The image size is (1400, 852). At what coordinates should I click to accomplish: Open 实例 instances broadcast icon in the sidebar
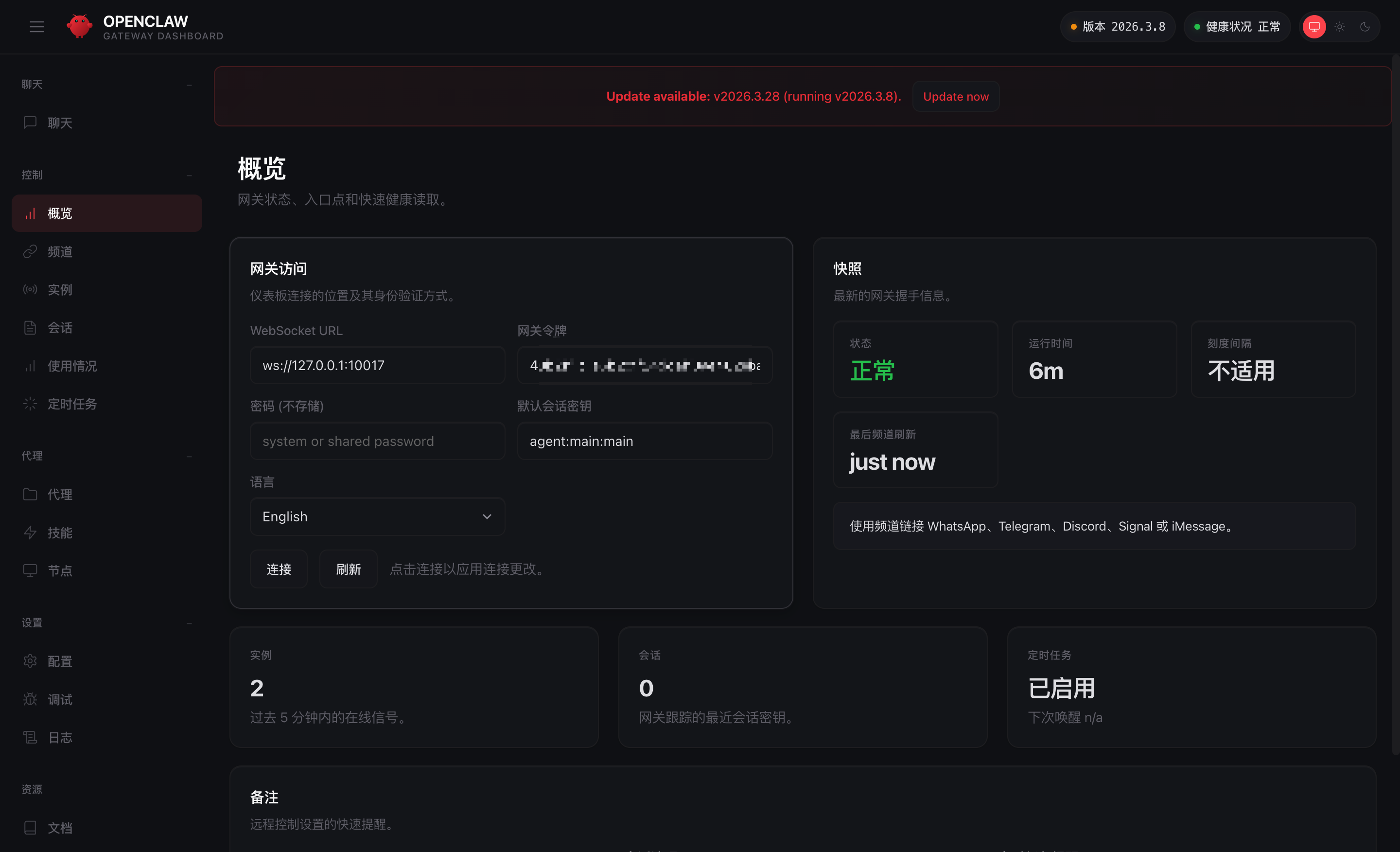30,289
